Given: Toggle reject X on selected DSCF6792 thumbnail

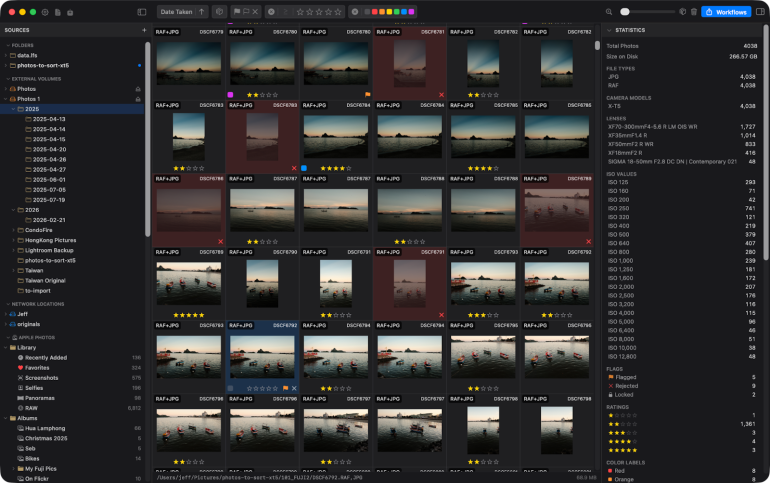Looking at the screenshot, I should pos(294,388).
